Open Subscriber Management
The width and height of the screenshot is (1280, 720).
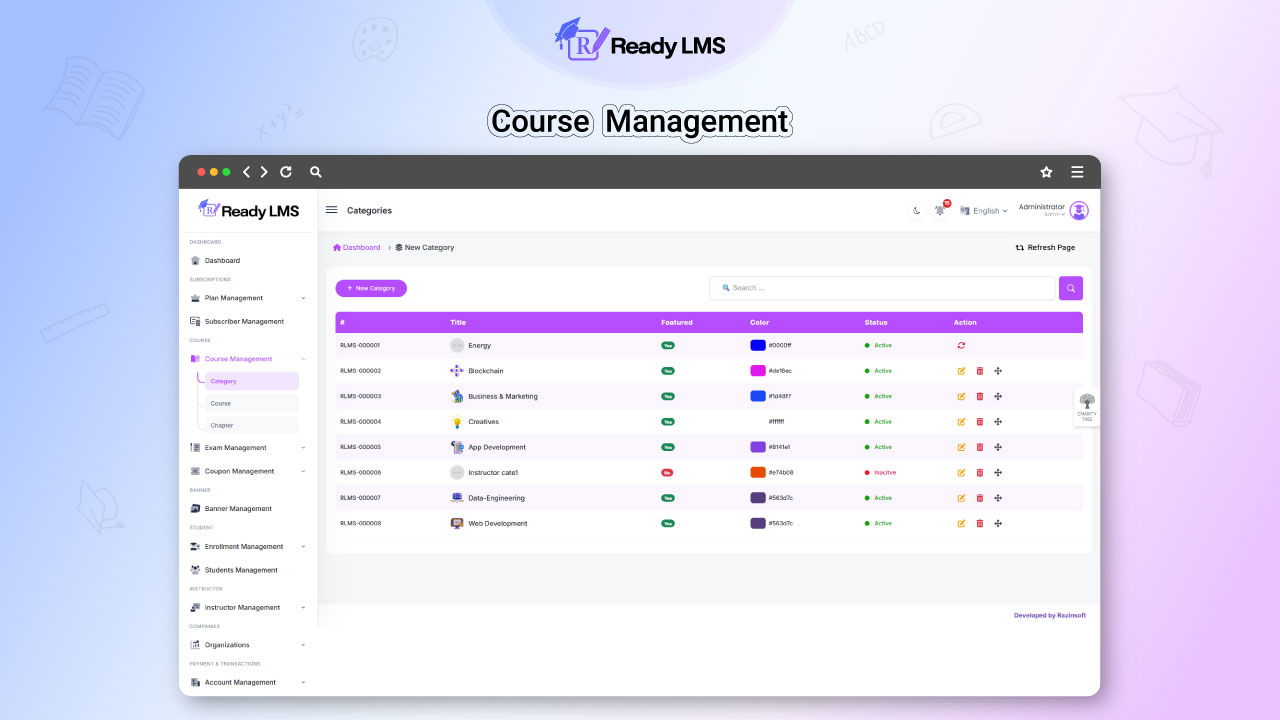click(237, 322)
